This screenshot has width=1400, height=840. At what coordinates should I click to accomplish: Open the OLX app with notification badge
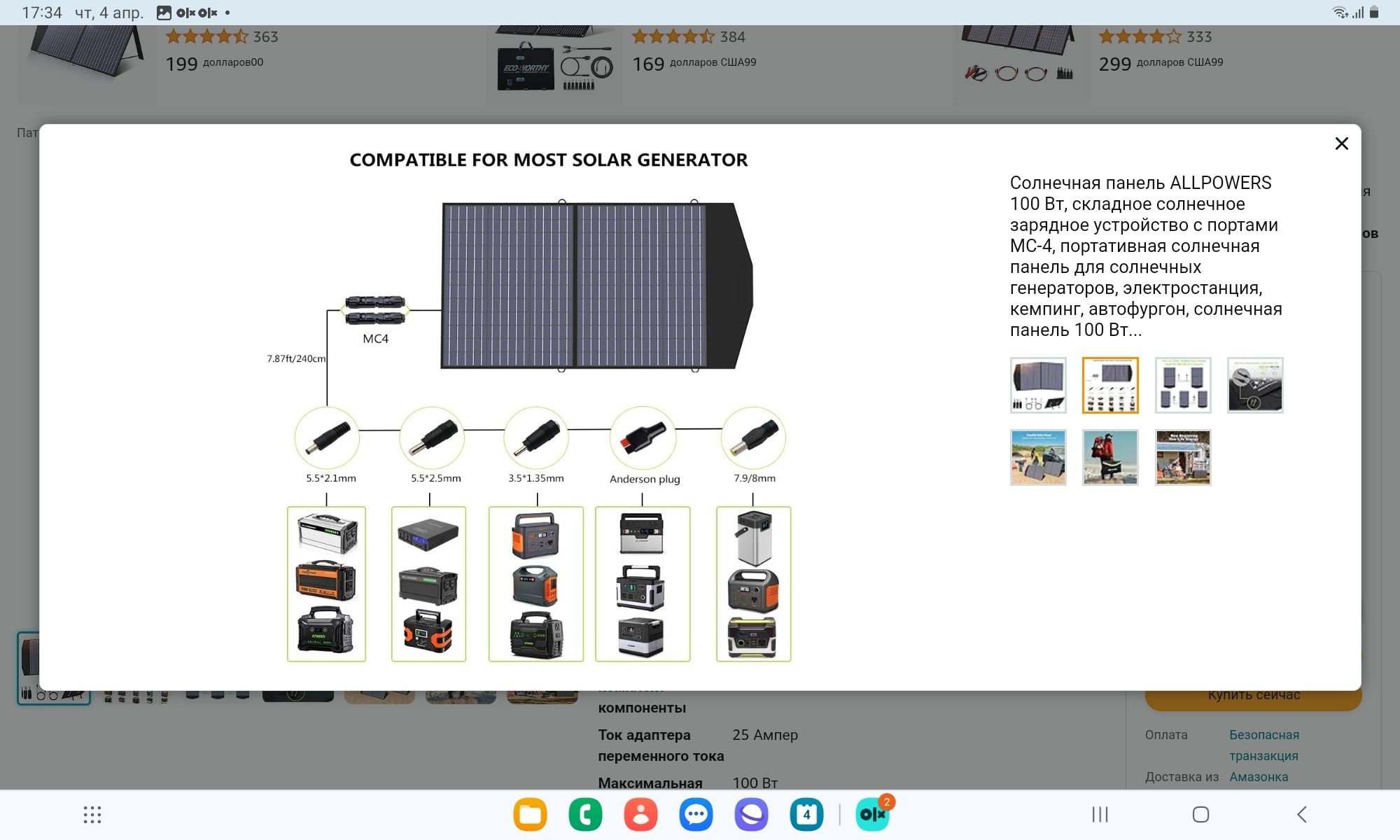coord(873,814)
